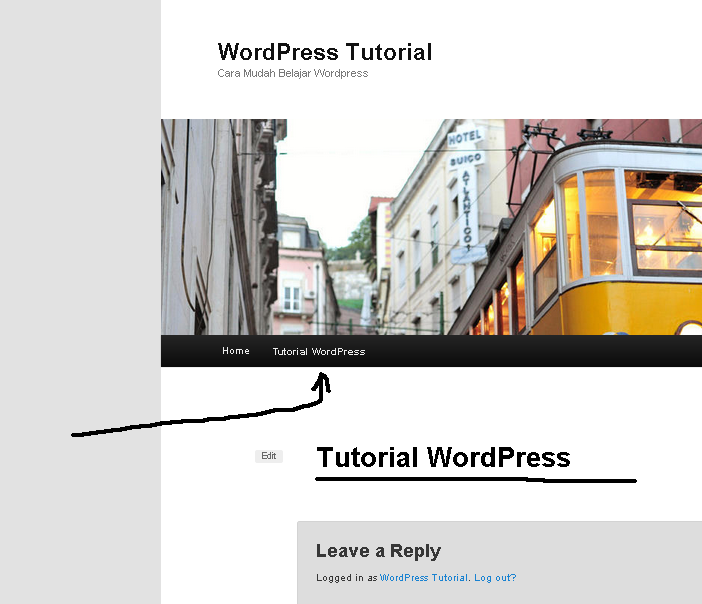Click the Edit button beside the page title
The image size is (702, 604).
click(269, 456)
